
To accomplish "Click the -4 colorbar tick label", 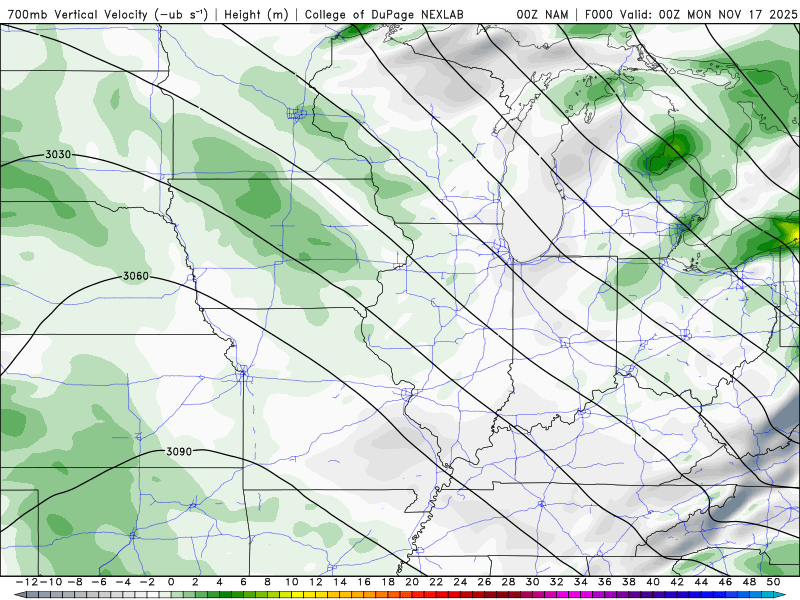I will pyautogui.click(x=123, y=582).
